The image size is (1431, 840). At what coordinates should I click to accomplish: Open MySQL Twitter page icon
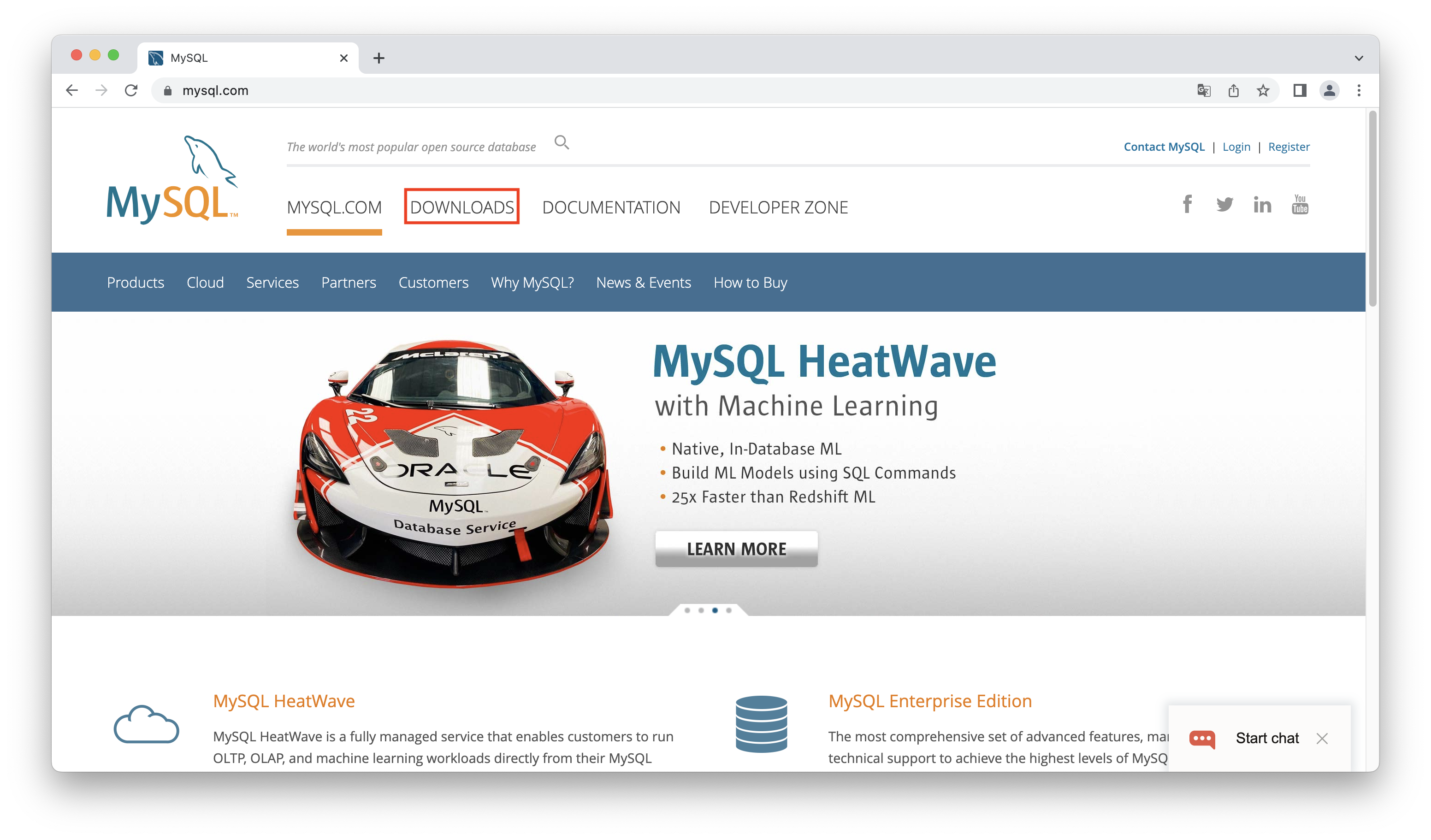(x=1225, y=204)
